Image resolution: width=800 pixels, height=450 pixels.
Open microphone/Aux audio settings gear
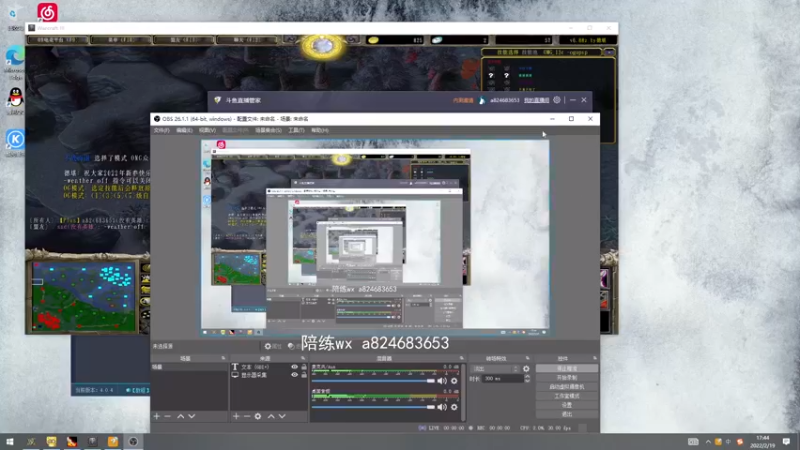[x=454, y=381]
